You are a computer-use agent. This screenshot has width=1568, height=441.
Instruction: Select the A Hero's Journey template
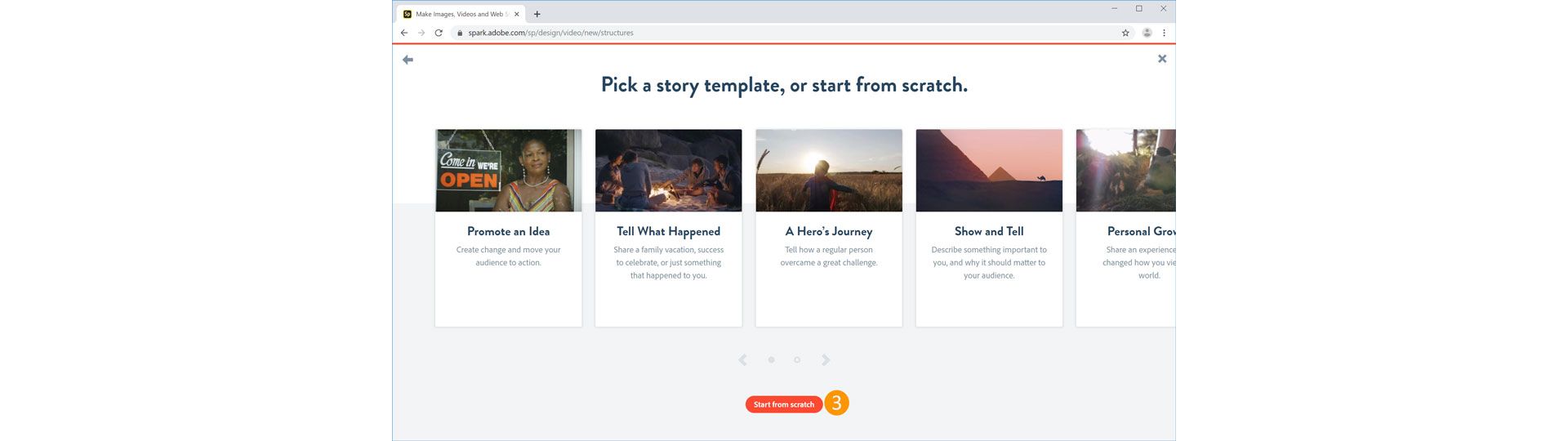828,228
